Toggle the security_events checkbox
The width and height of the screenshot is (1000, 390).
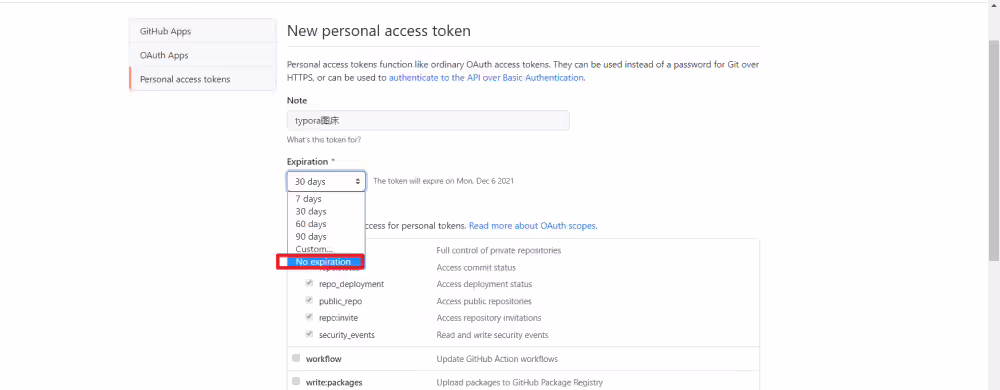click(309, 334)
